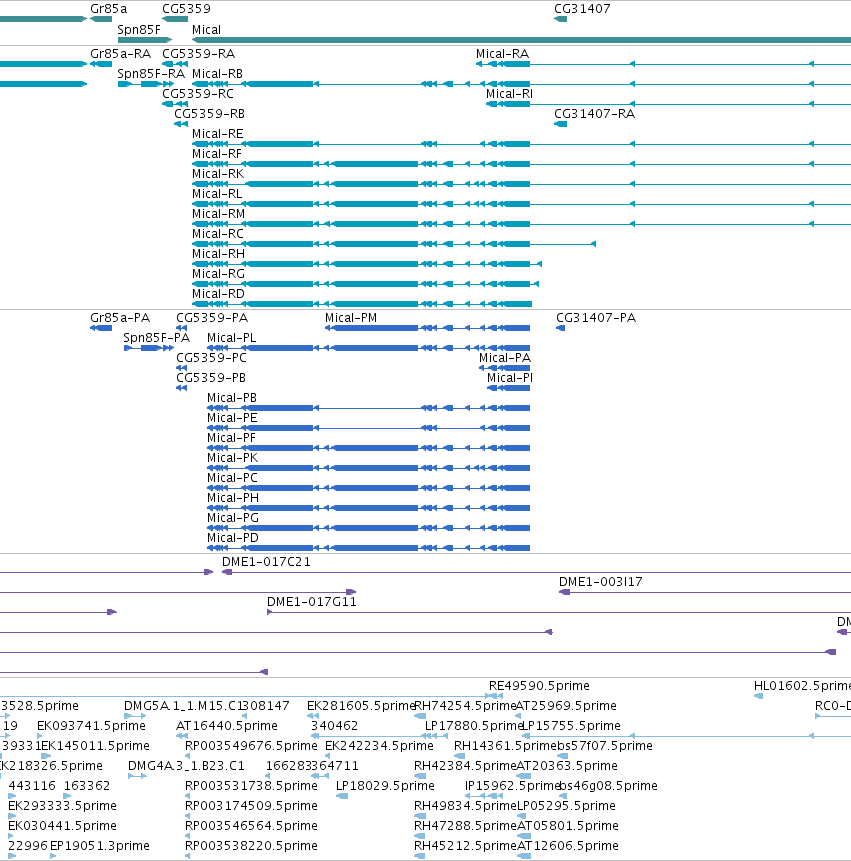Click the EK293333.5prime EST label
851x861 pixels.
(x=62, y=806)
